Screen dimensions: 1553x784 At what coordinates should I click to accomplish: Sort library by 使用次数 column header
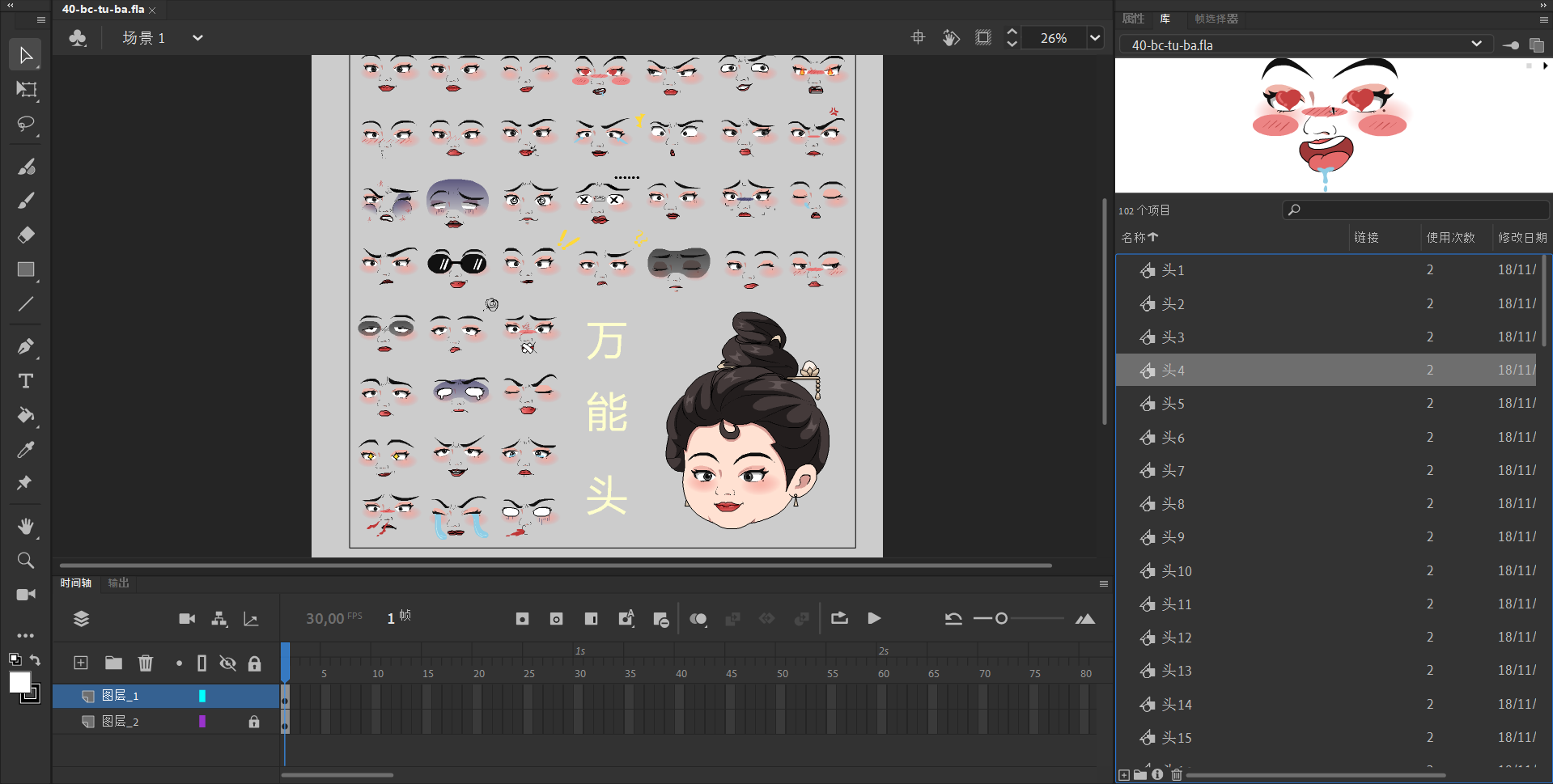[x=1450, y=237]
